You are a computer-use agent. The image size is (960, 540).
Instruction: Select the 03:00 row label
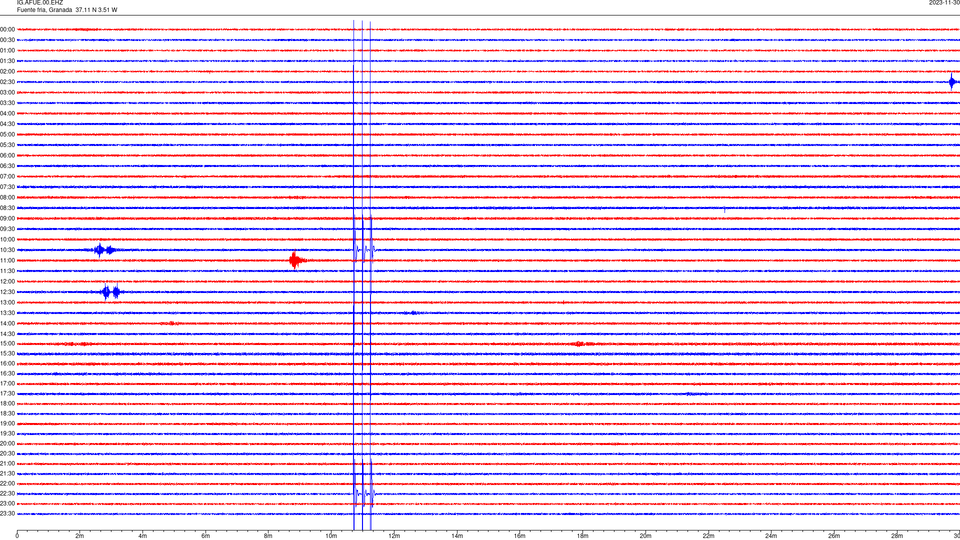click(x=7, y=92)
